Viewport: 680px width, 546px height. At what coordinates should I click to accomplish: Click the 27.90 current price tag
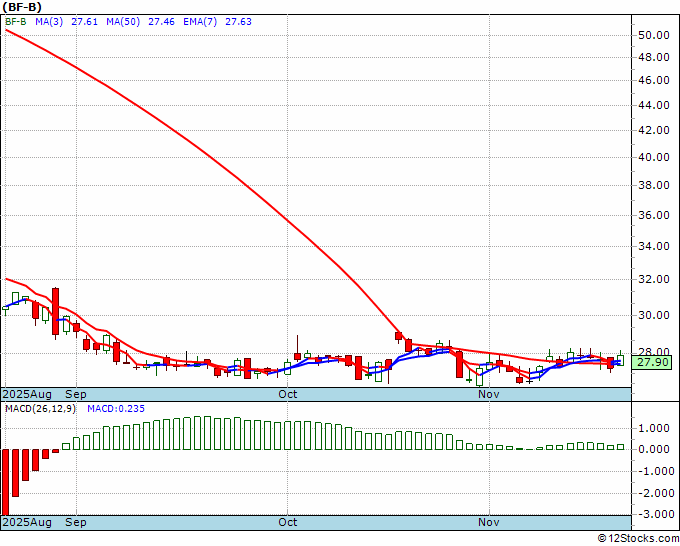651,363
